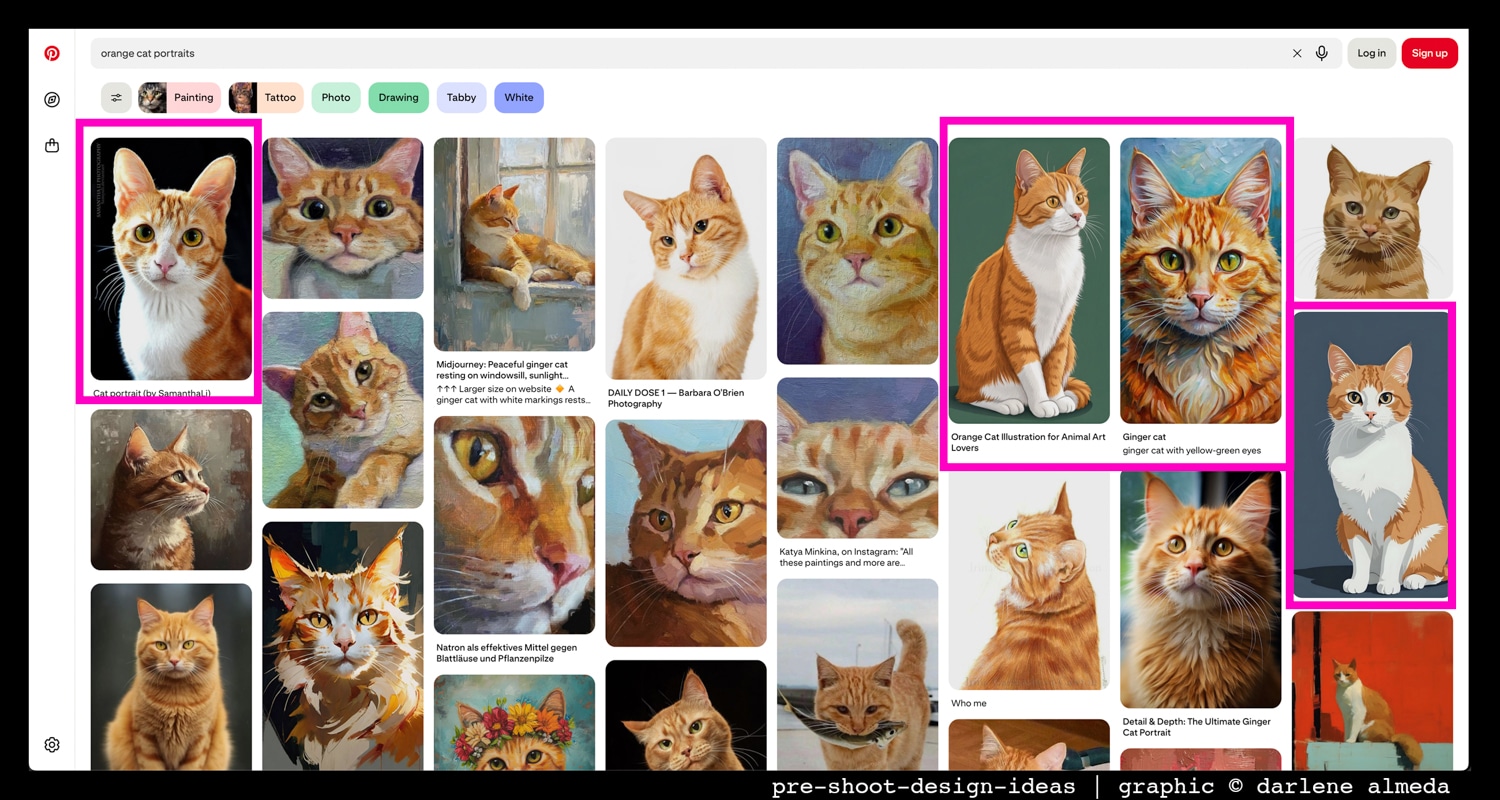Filter results by Tattoo chip

[267, 97]
